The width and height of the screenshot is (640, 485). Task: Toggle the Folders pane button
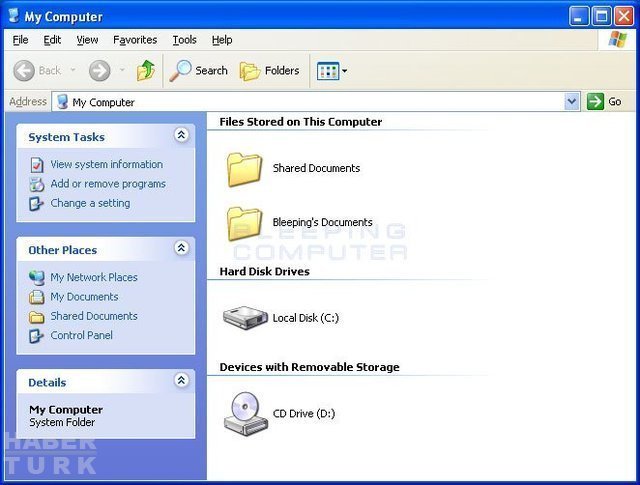pyautogui.click(x=270, y=70)
